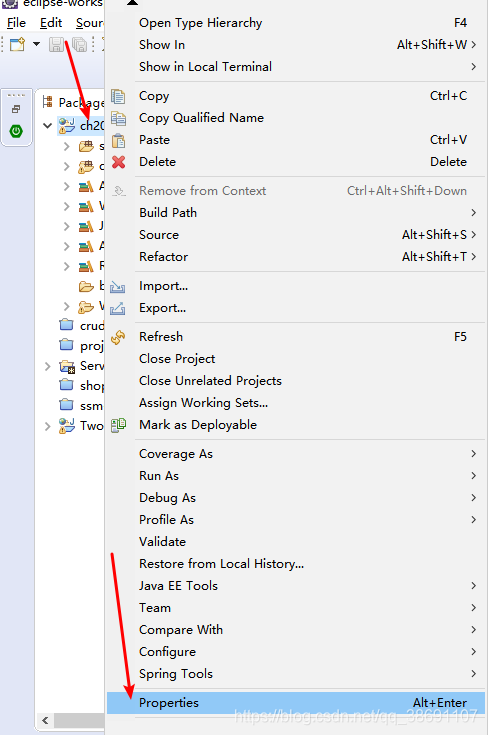Choose Properties from the context menu
The width and height of the screenshot is (488, 735).
pyautogui.click(x=296, y=703)
